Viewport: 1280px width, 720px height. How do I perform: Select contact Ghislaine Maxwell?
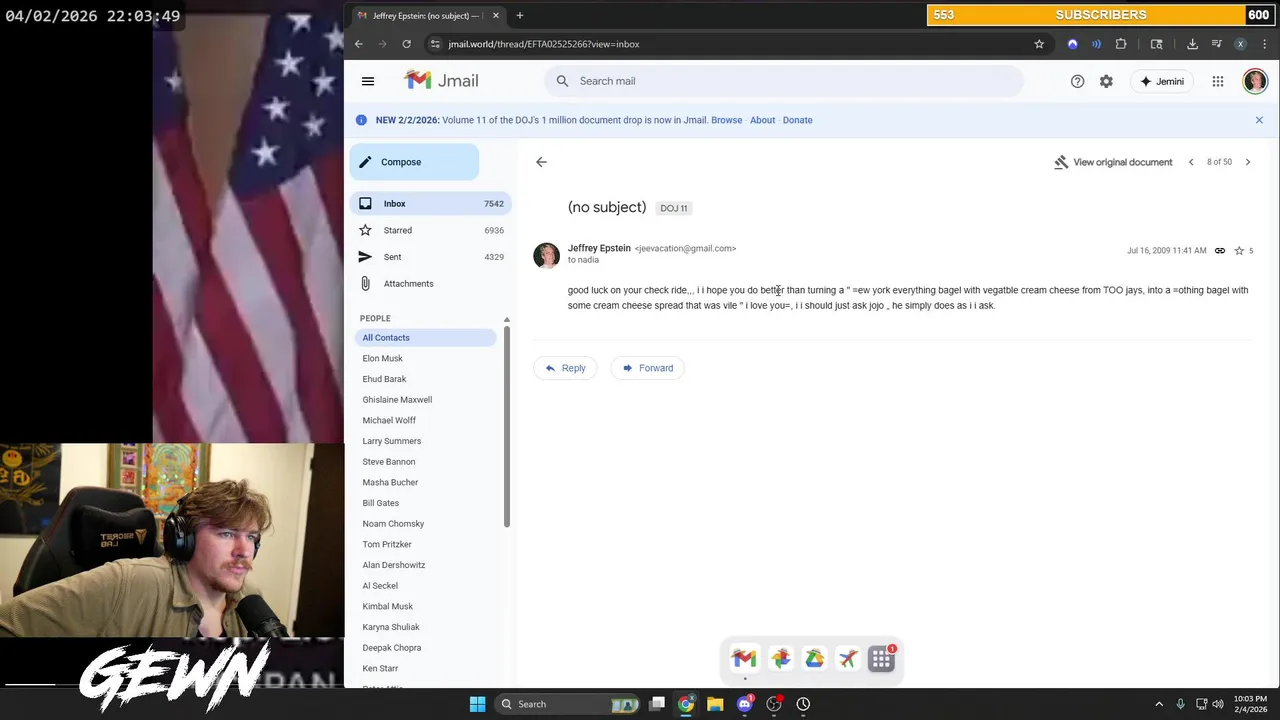coord(397,400)
